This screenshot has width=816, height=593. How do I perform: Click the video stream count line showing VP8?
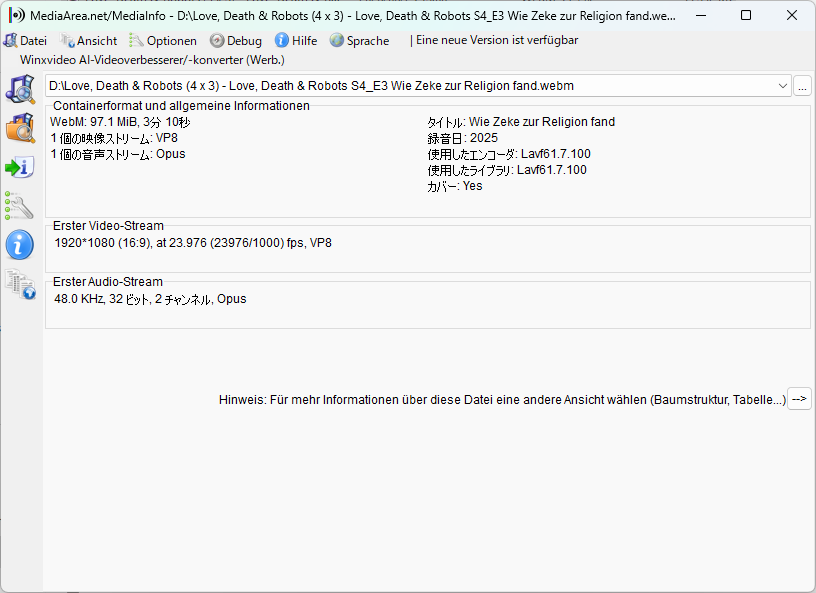pyautogui.click(x=114, y=138)
